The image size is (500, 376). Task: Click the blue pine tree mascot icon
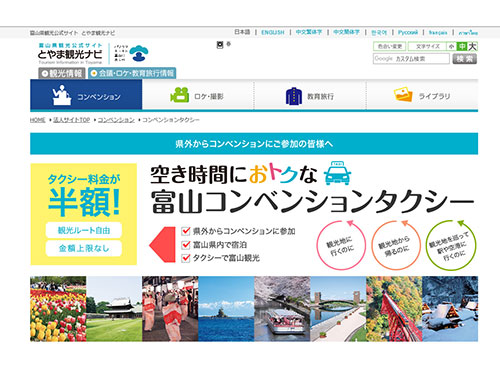pos(139,53)
